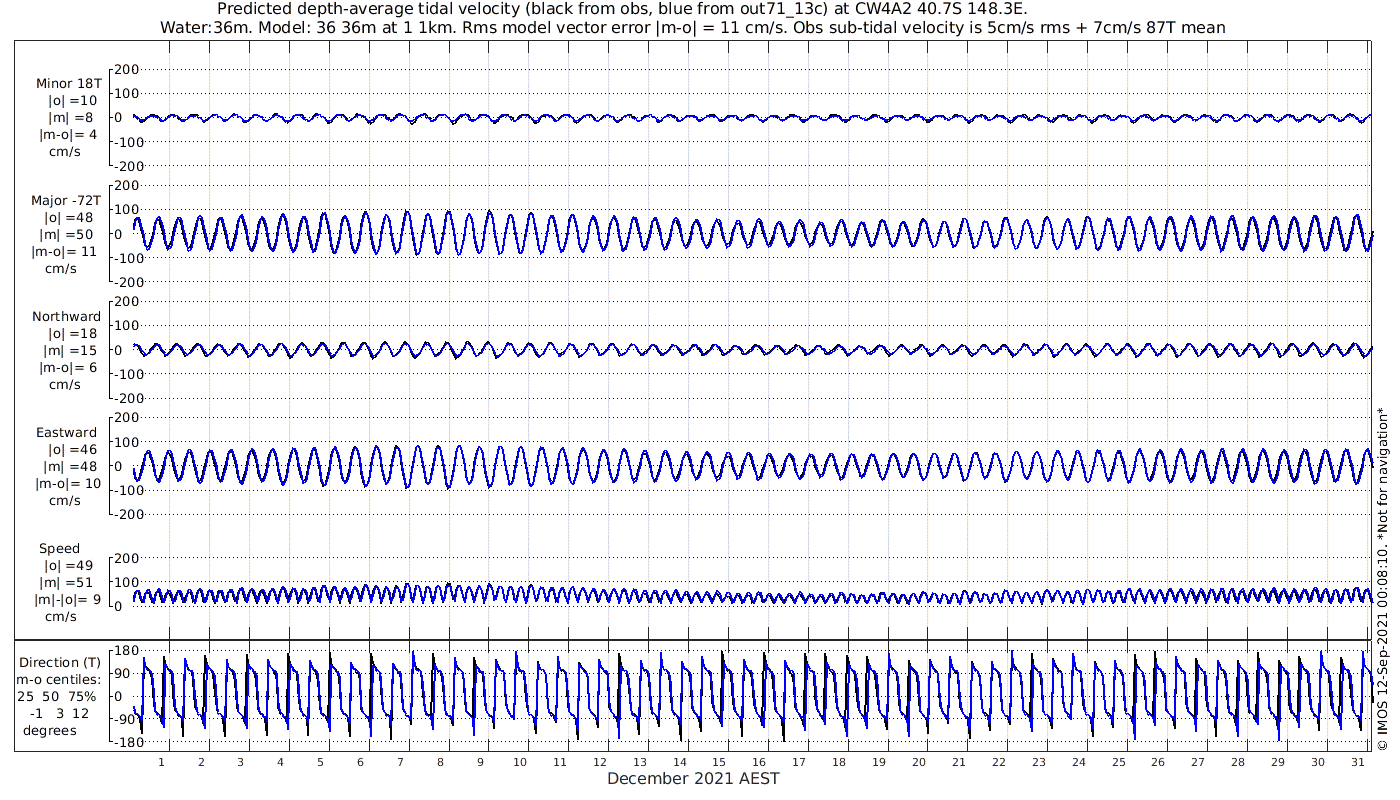Click '|o| =18' under Northward

71,334
